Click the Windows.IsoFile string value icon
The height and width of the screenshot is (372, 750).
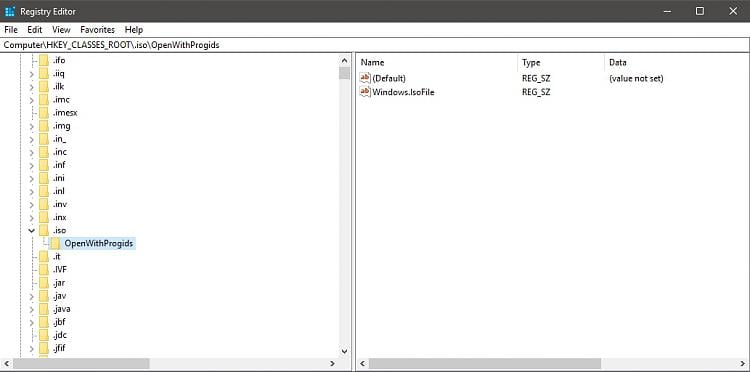coord(365,92)
